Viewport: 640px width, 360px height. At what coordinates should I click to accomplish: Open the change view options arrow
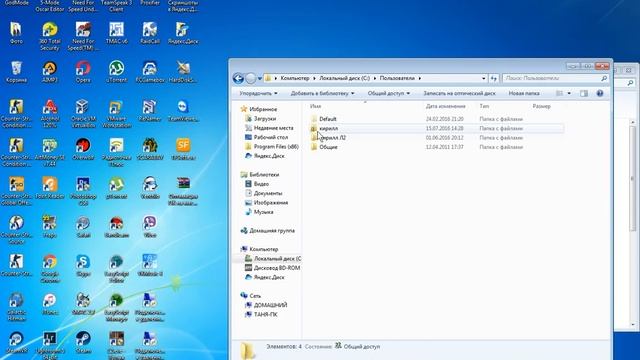pyautogui.click(x=569, y=93)
